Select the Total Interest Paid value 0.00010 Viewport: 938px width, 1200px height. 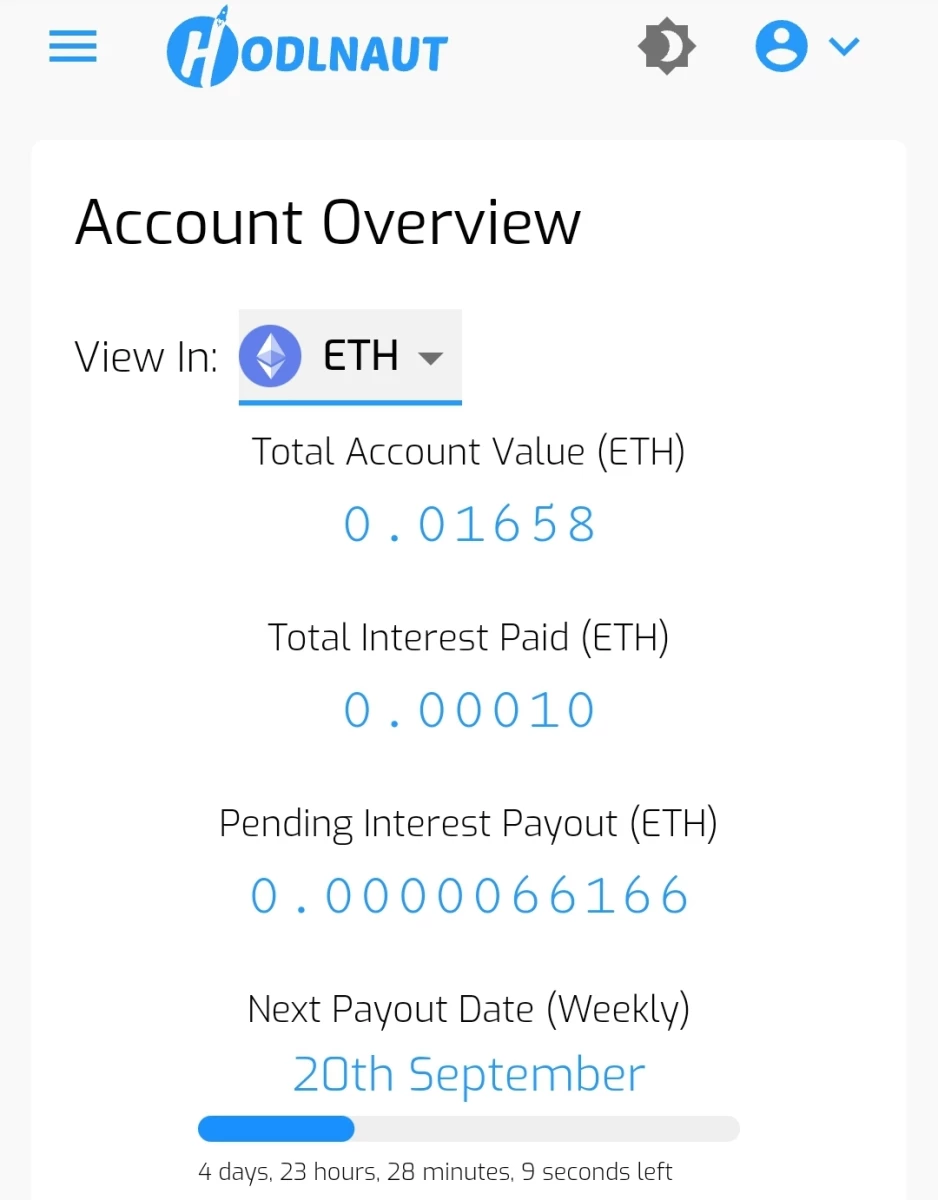coord(469,710)
